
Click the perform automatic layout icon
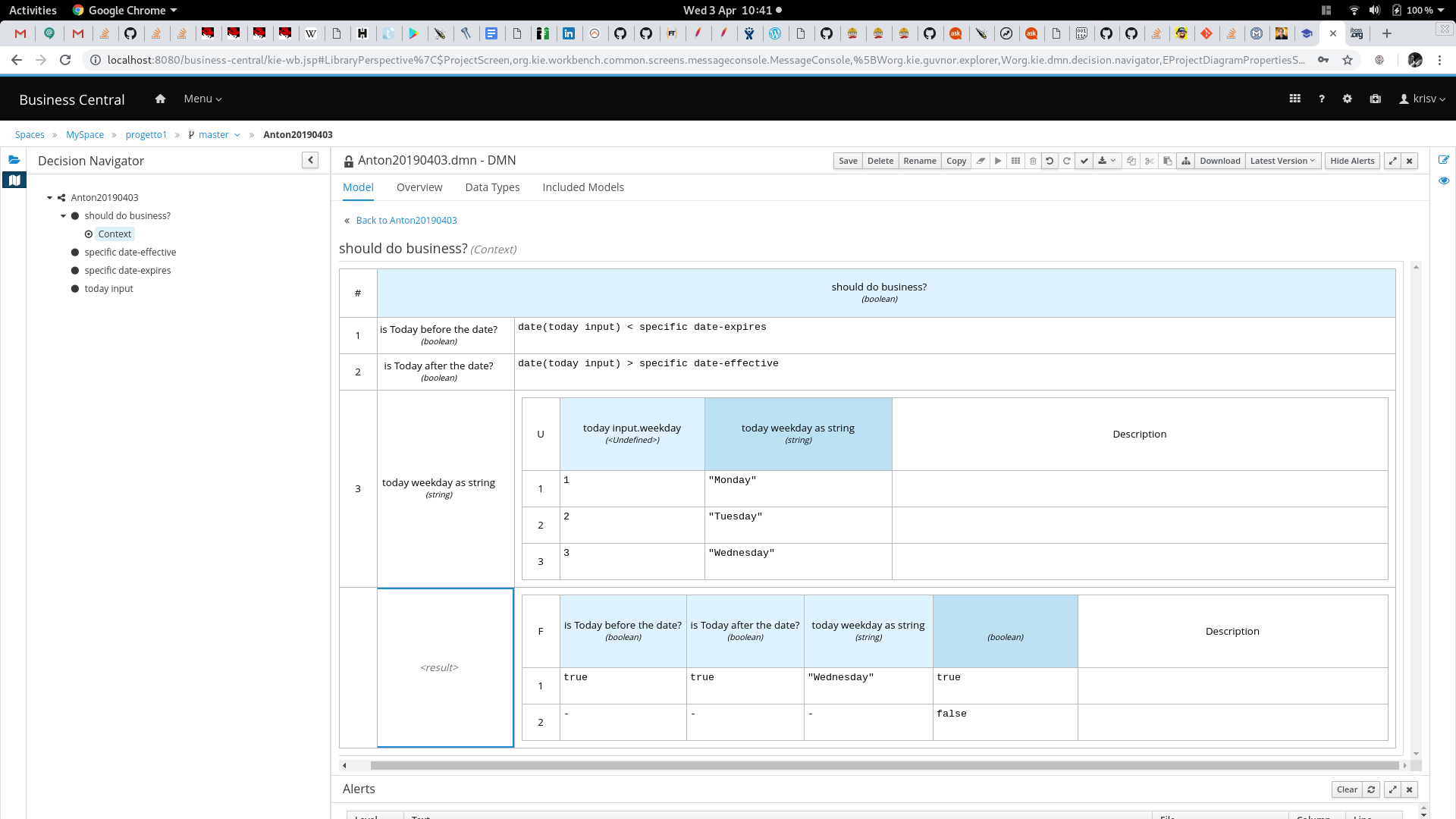click(1186, 161)
